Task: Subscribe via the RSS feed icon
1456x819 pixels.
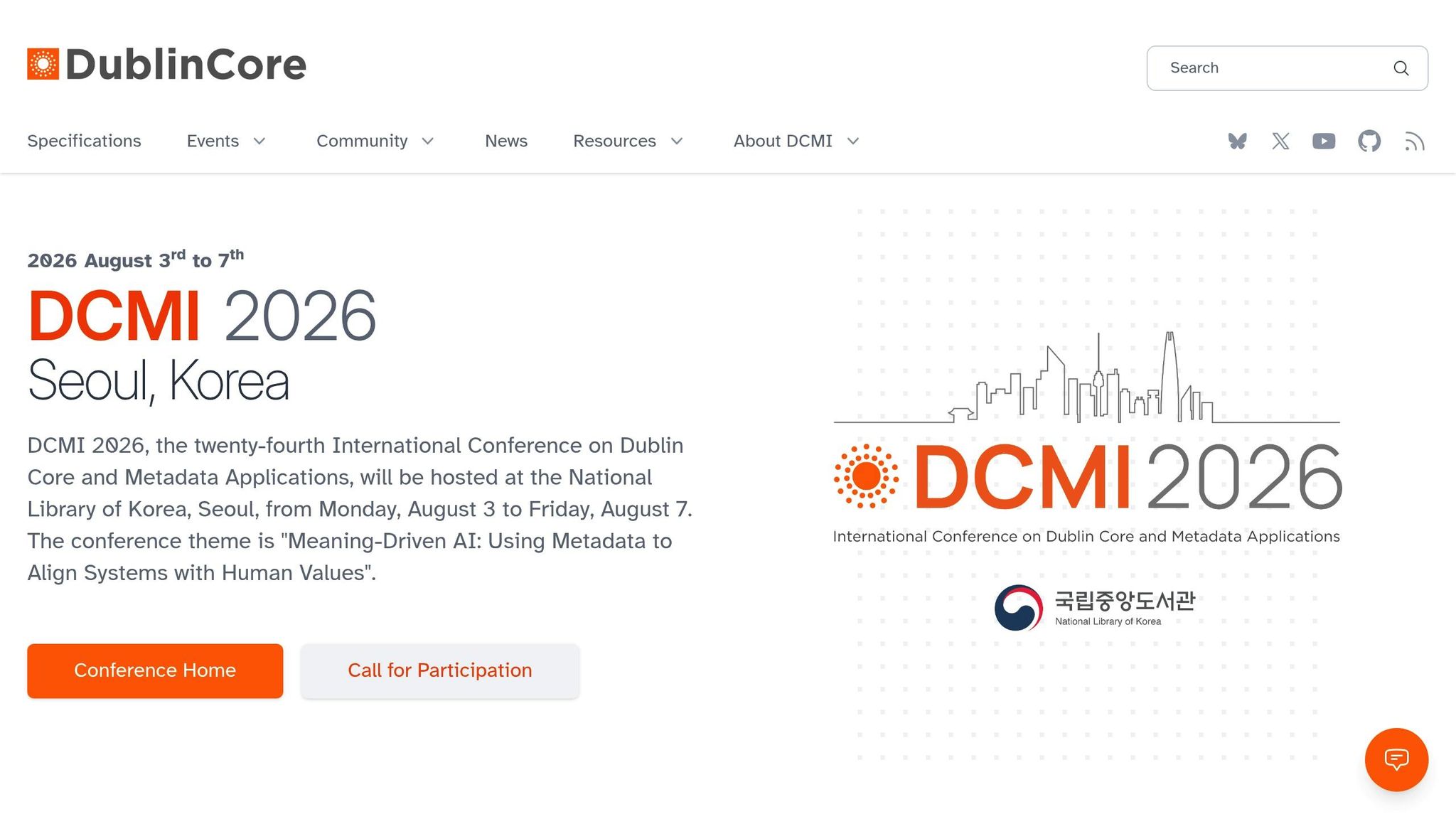Action: click(x=1415, y=141)
